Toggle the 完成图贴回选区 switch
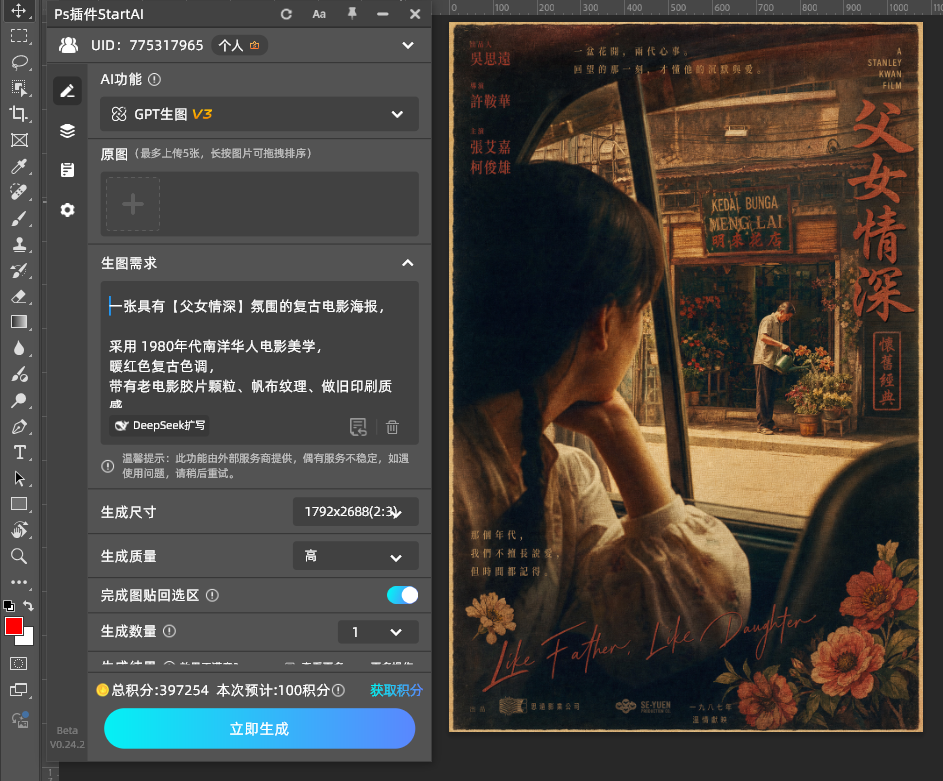The height and width of the screenshot is (781, 943). tap(402, 595)
